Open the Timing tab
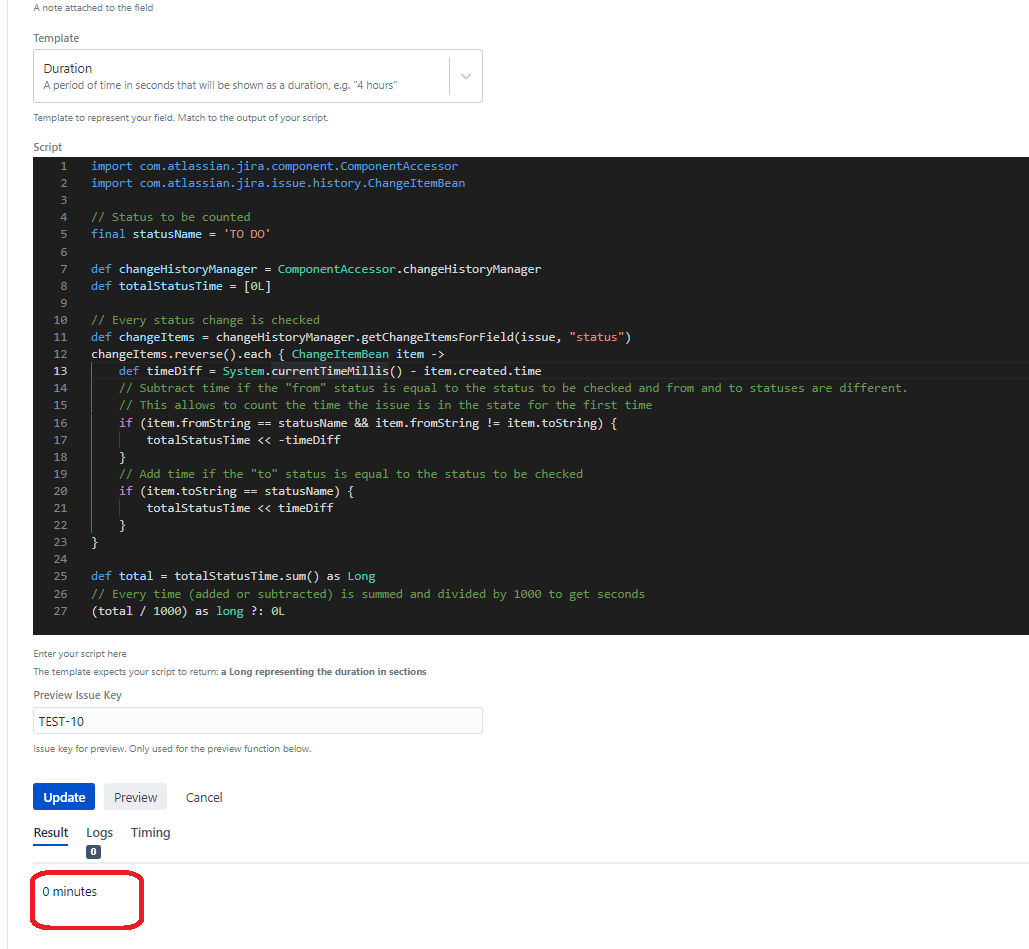The height and width of the screenshot is (949, 1029). [150, 832]
